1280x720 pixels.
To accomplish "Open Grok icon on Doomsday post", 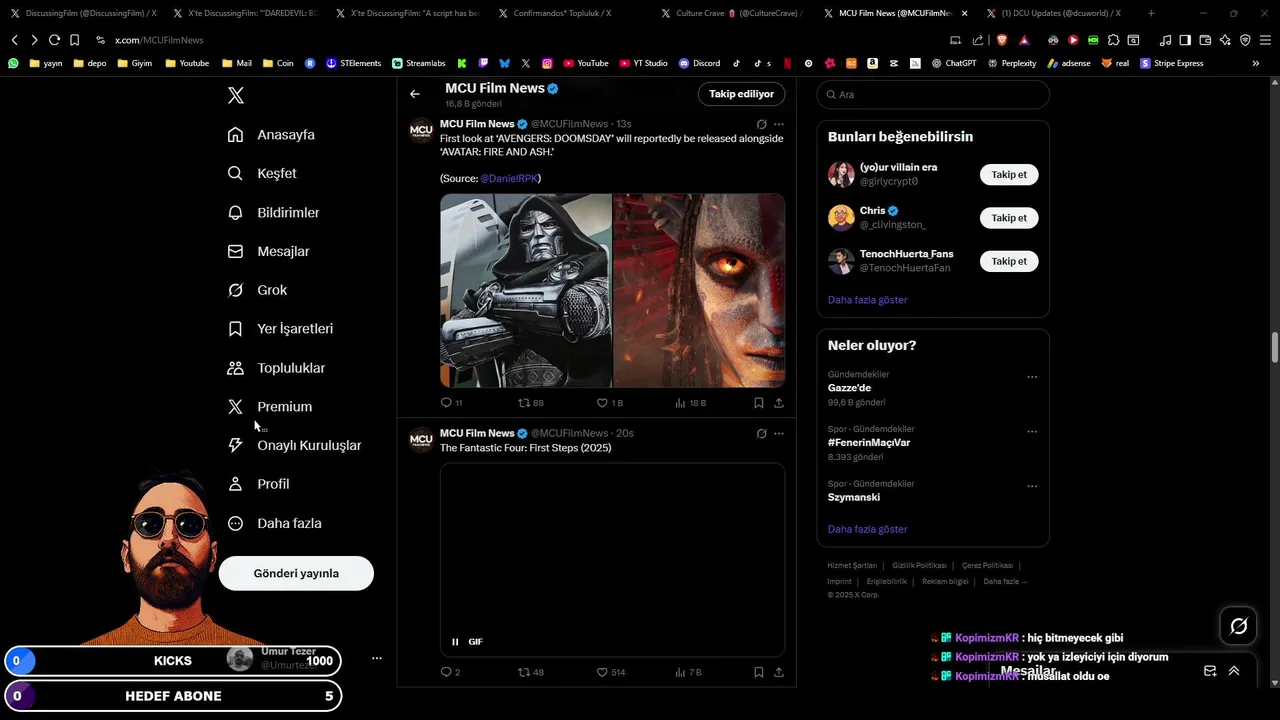I will coord(761,125).
